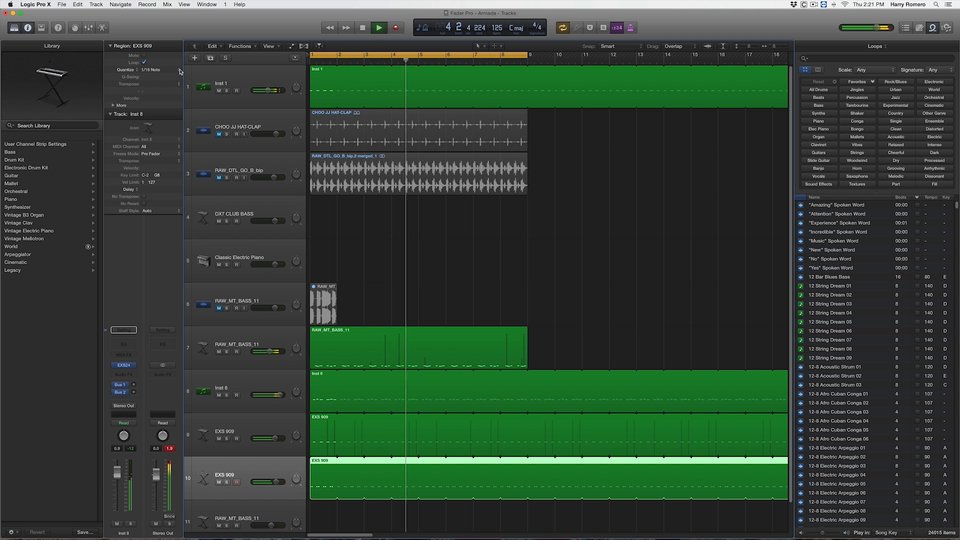Open the List Editors button
This screenshot has height=540, width=960.
pyautogui.click(x=906, y=28)
